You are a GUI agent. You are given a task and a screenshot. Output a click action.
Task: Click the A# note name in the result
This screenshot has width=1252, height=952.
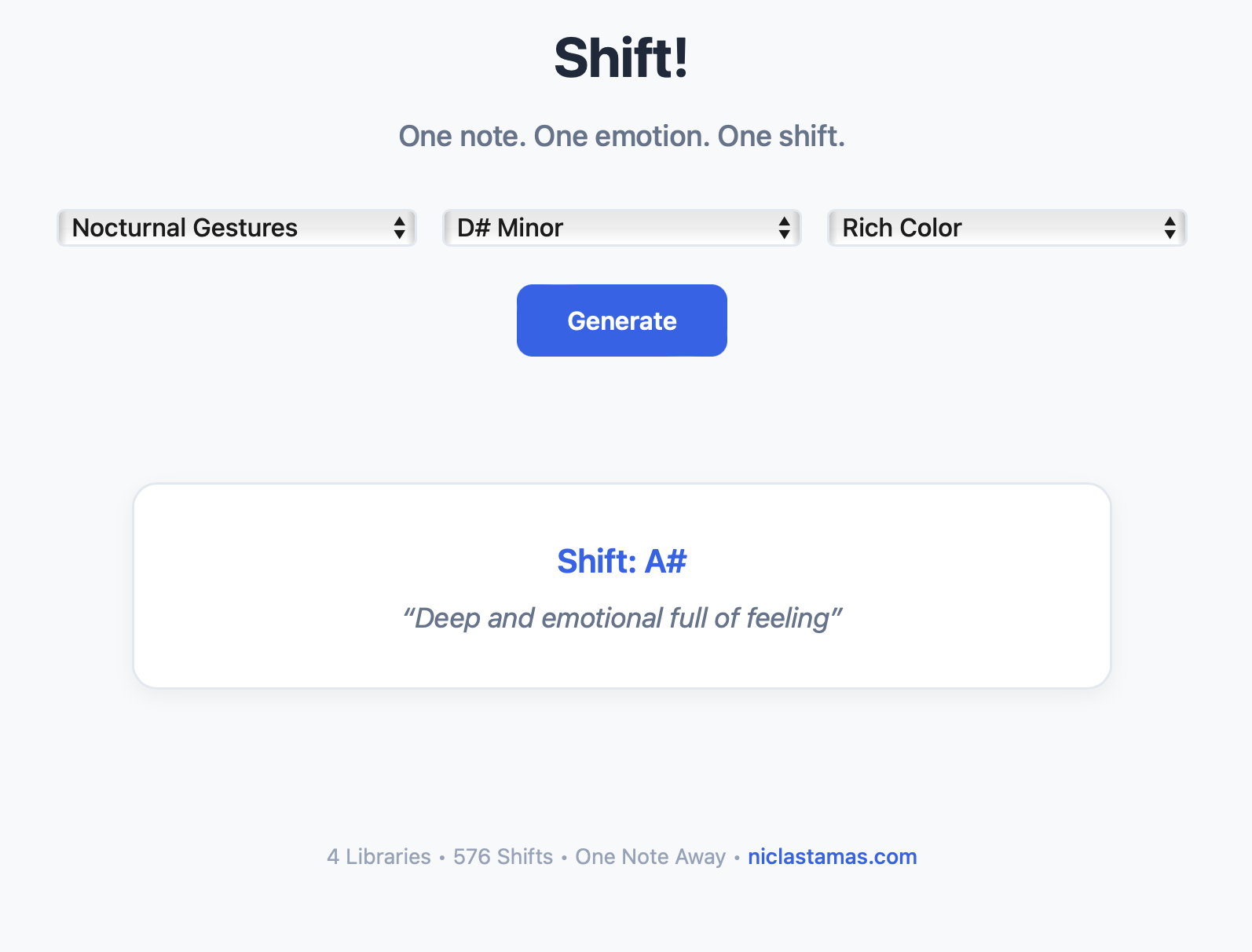pos(665,561)
